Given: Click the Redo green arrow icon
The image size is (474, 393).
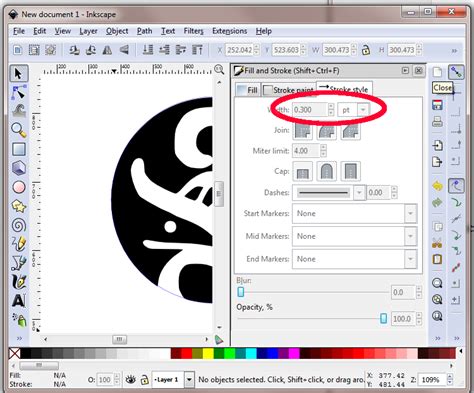Looking at the screenshot, I should tap(437, 202).
